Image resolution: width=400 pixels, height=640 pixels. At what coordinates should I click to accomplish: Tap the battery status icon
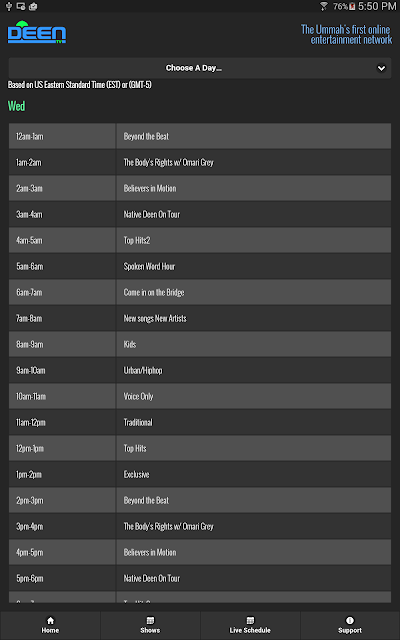click(352, 6)
